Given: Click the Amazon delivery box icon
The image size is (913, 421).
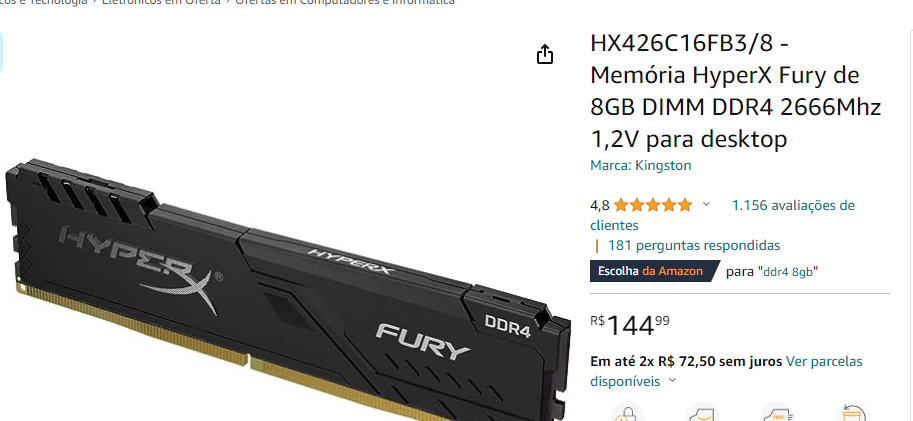Looking at the screenshot, I should click(702, 413).
